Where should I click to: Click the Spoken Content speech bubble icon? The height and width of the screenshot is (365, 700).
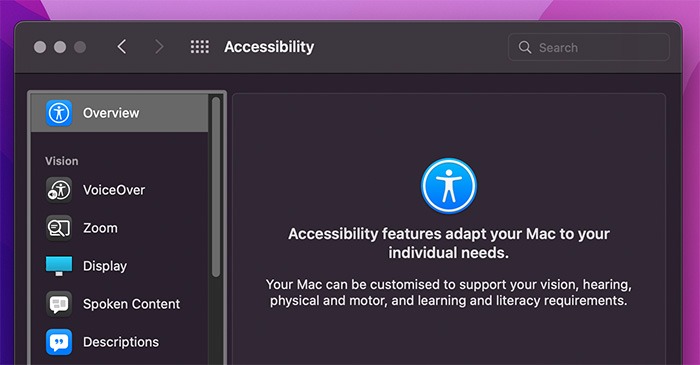(x=59, y=304)
